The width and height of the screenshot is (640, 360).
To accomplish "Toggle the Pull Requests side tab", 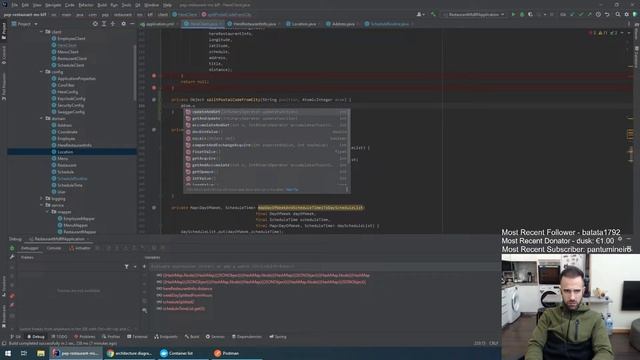I will tap(4, 87).
